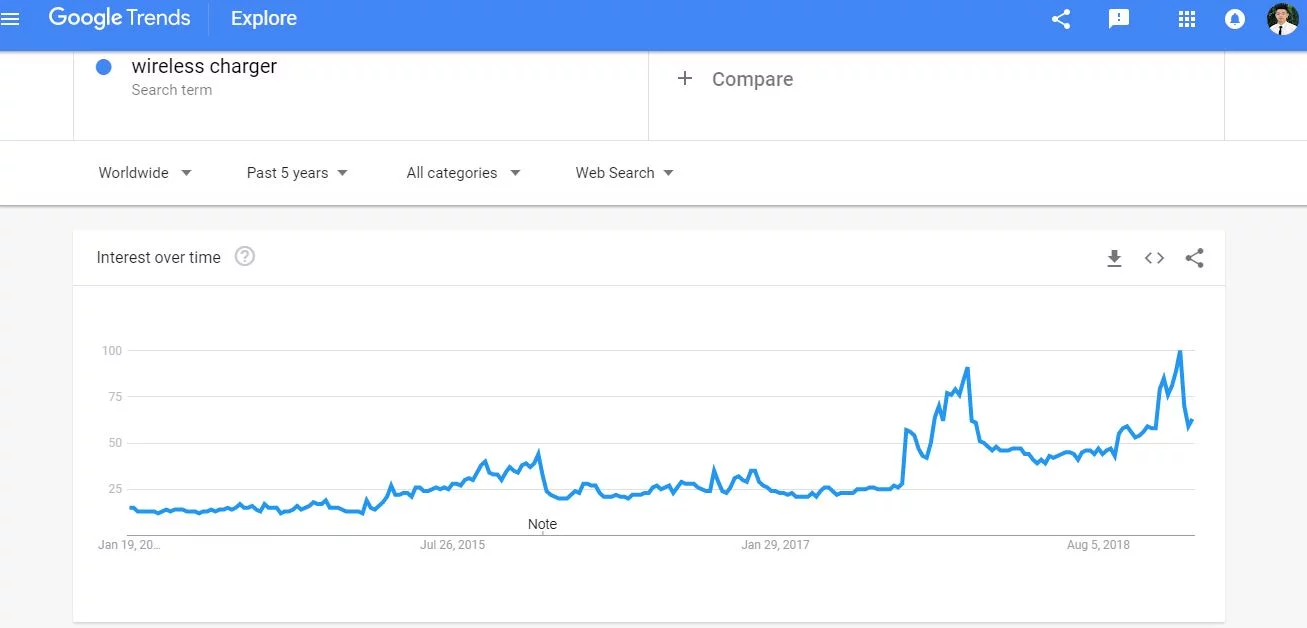Expand the Worldwide region dropdown
The image size is (1307, 628).
tap(145, 173)
